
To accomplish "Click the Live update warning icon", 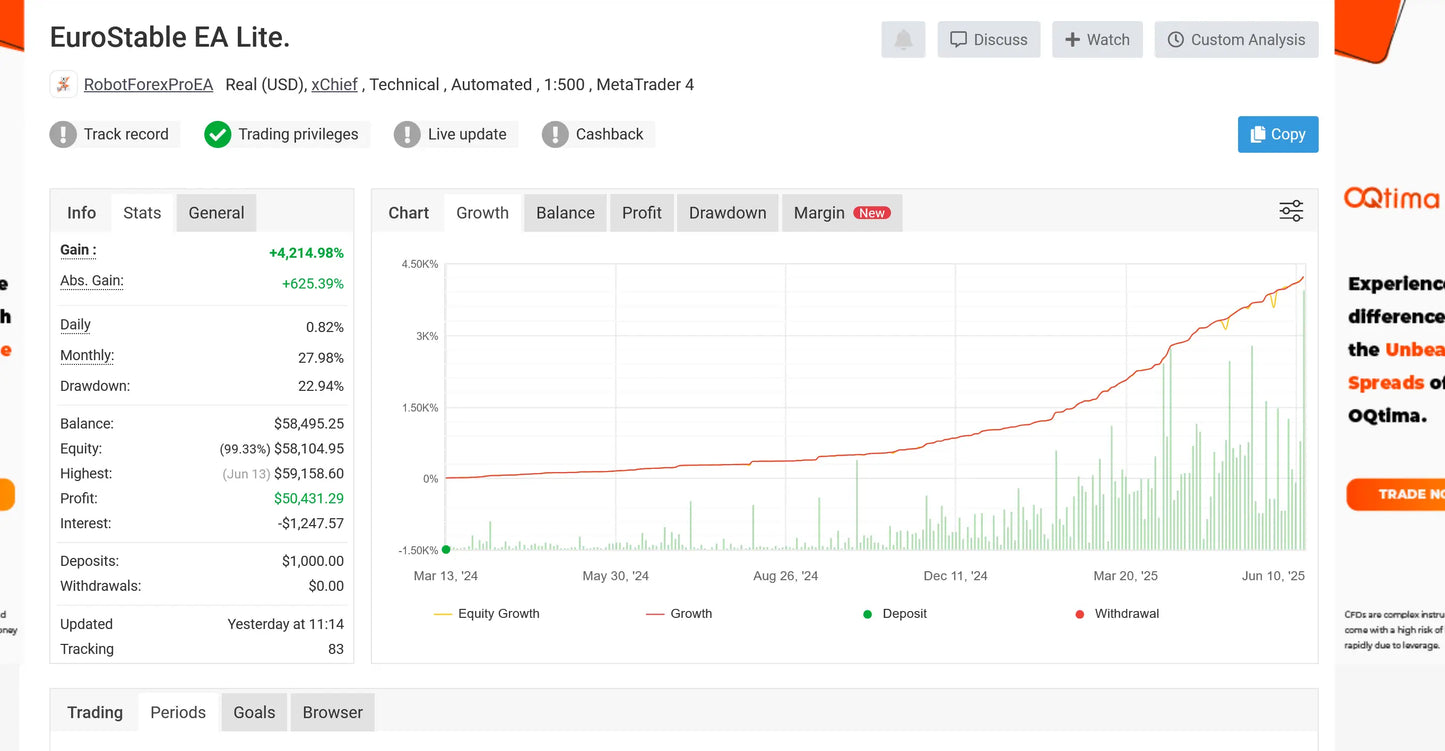I will (407, 134).
